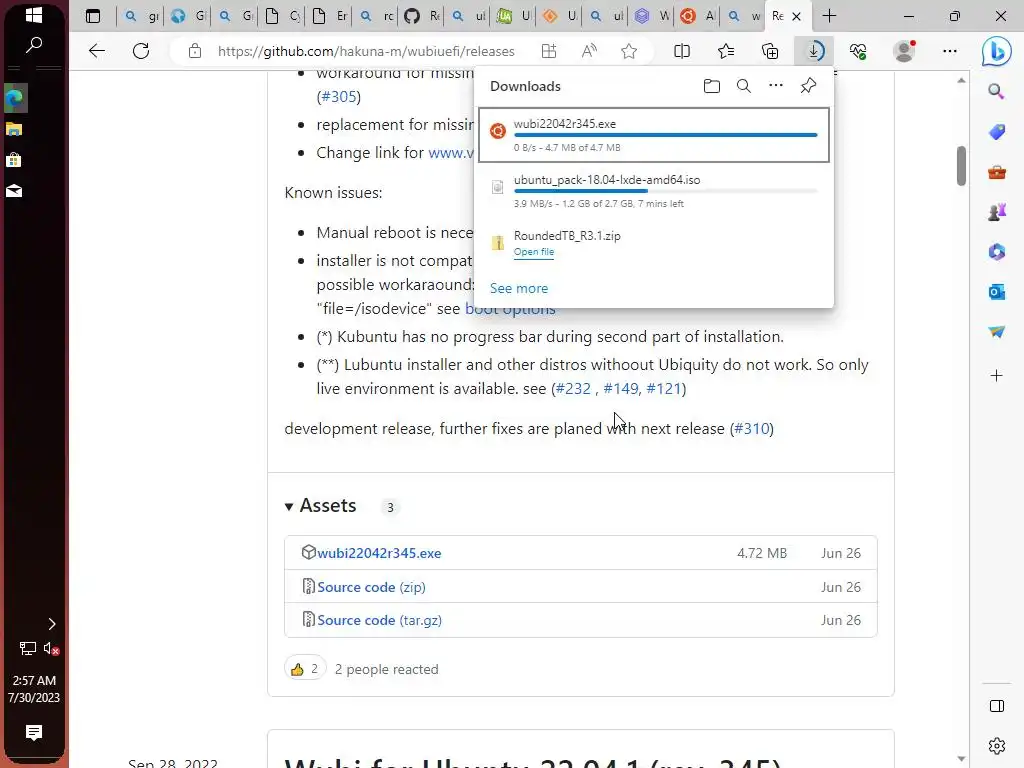The image size is (1024, 768).
Task: Switch to the Linux Mint icon tab
Action: 513,16
